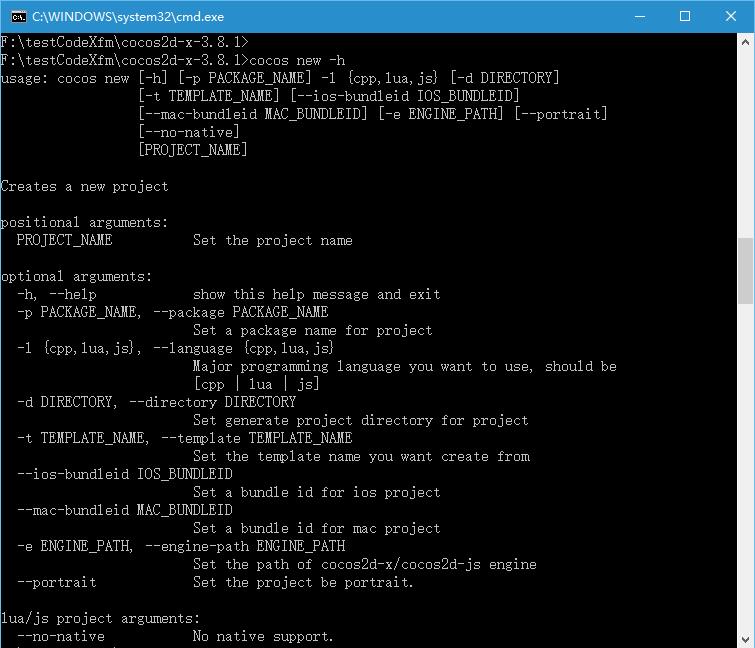Click '--ios-bundleid IOS_BUNDLEID' option line
755x648 pixels.
pyautogui.click(x=125, y=474)
